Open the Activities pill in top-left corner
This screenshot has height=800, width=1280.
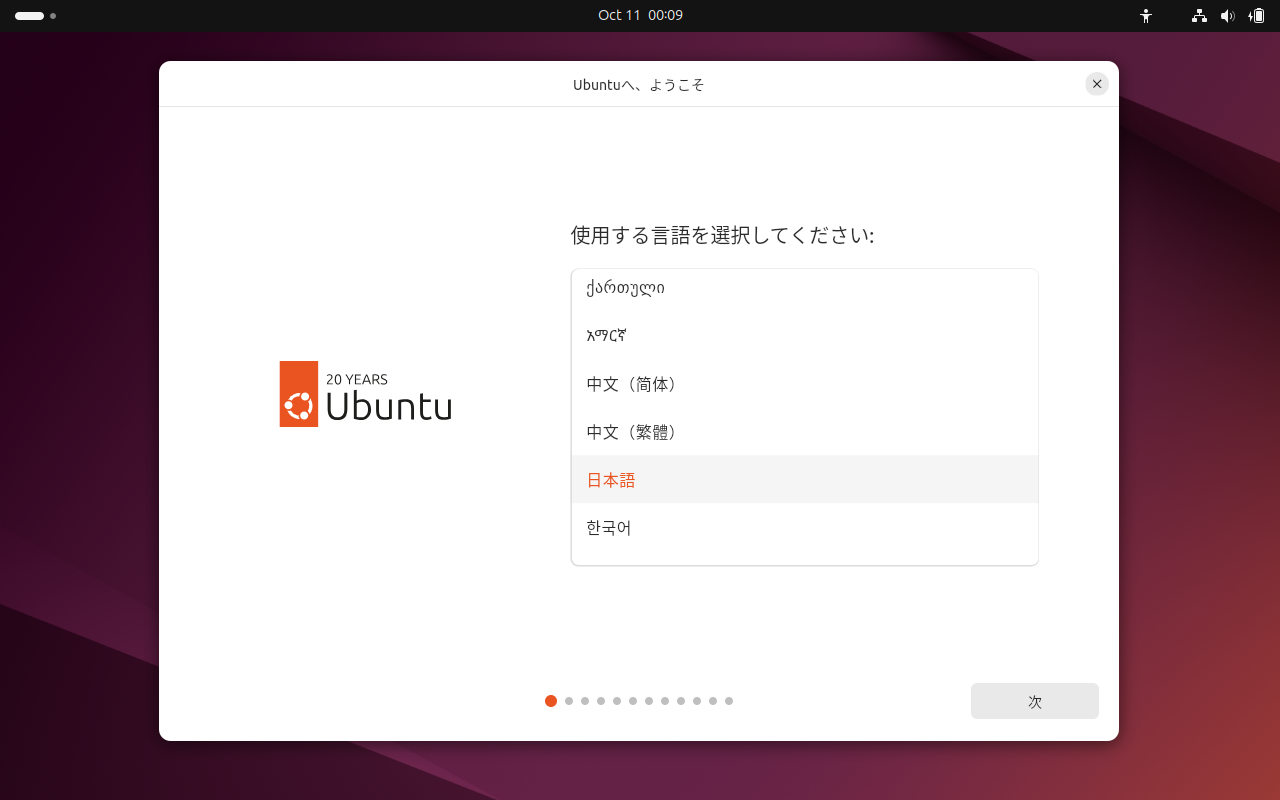pyautogui.click(x=30, y=16)
